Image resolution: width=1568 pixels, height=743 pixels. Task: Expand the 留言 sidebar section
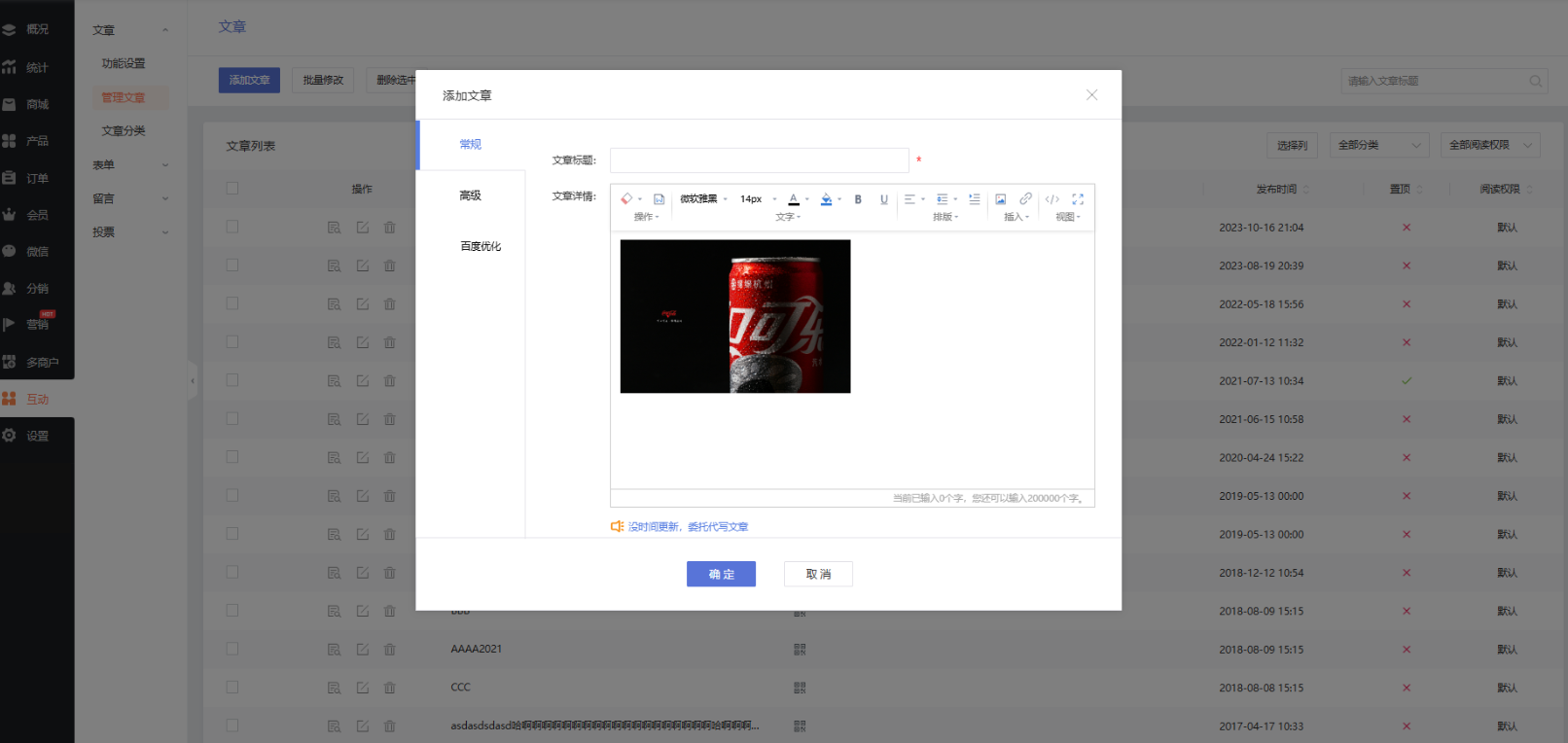[130, 198]
